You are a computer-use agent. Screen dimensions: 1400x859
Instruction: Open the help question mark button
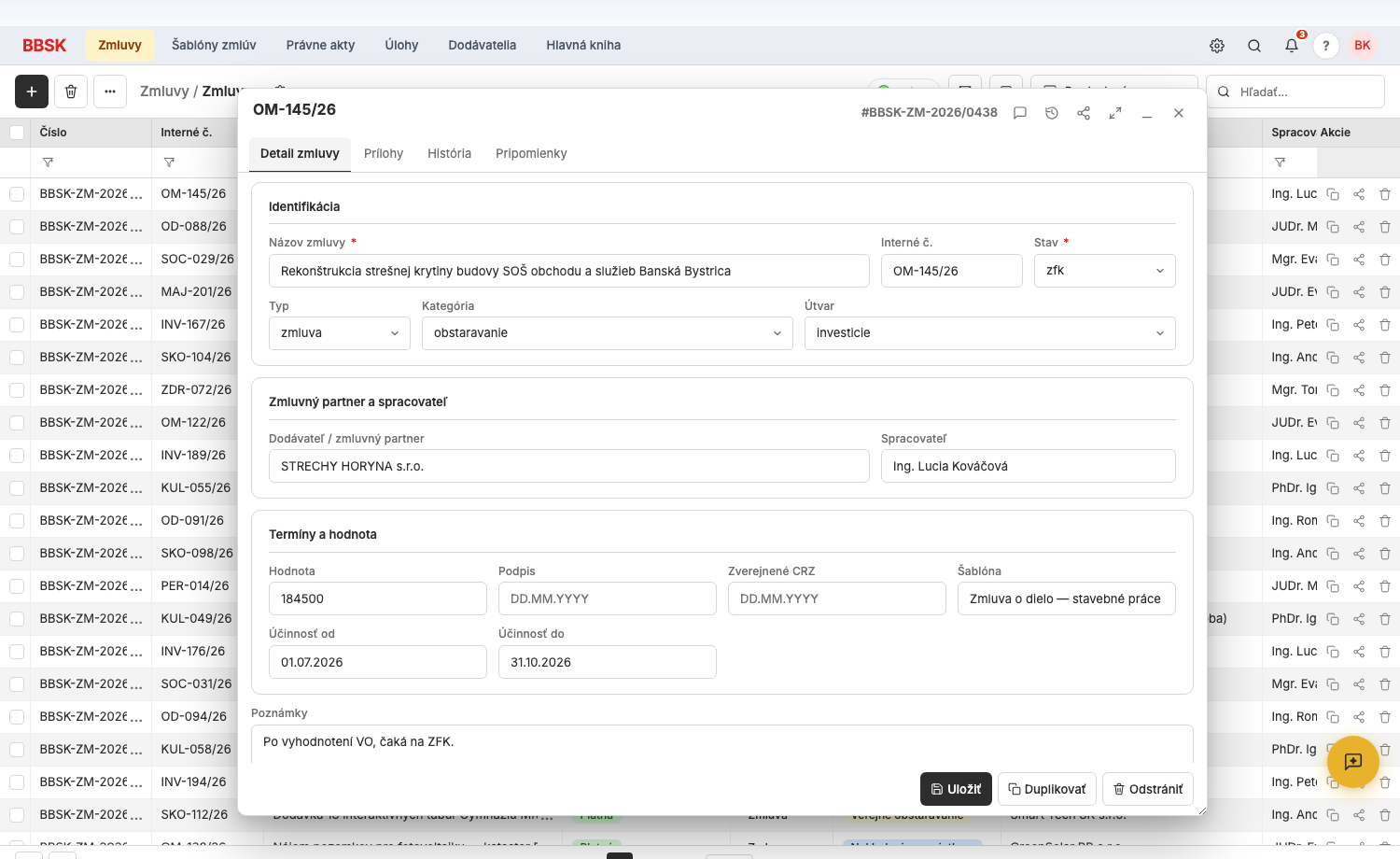(1325, 46)
